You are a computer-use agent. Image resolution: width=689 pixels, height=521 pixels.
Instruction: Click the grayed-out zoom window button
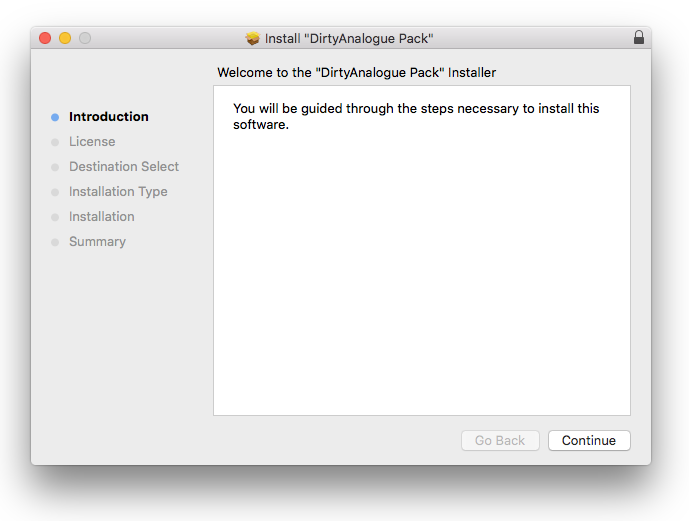85,38
